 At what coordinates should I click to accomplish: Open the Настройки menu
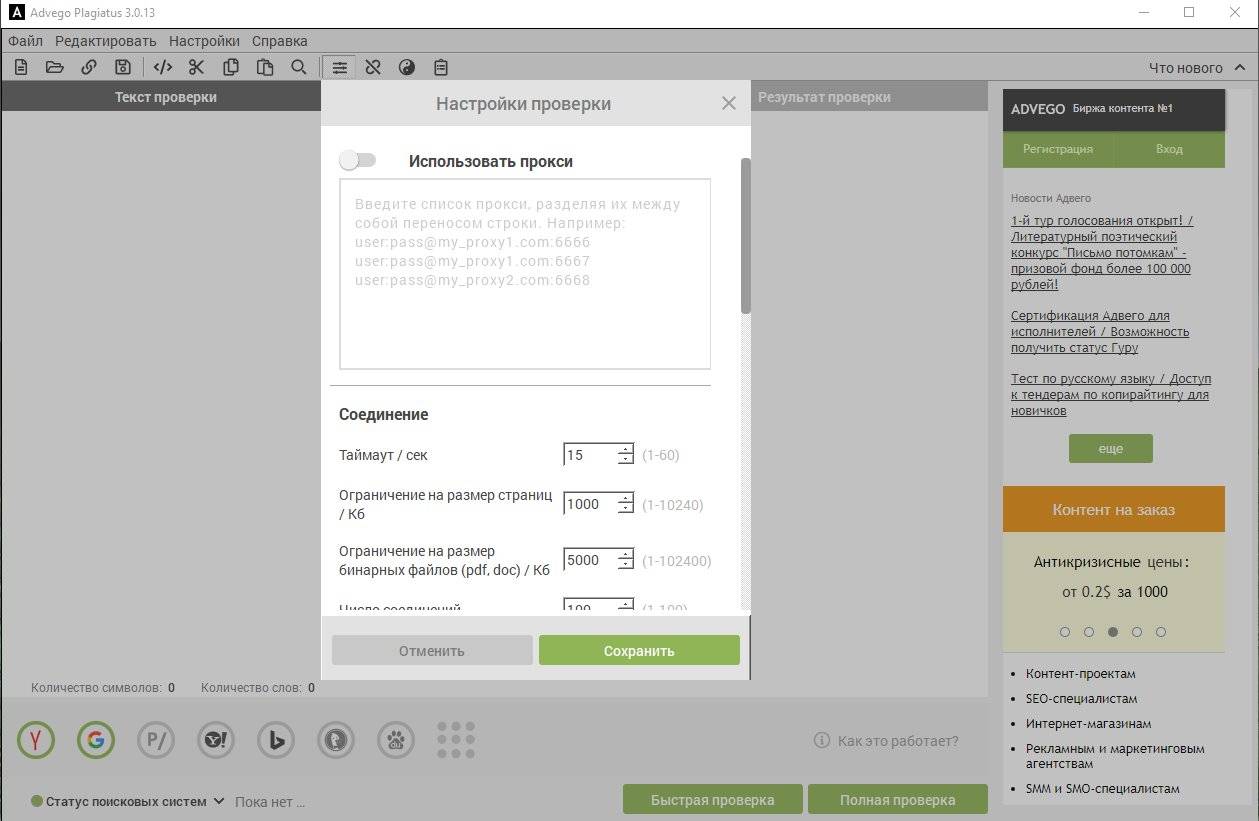click(x=204, y=41)
